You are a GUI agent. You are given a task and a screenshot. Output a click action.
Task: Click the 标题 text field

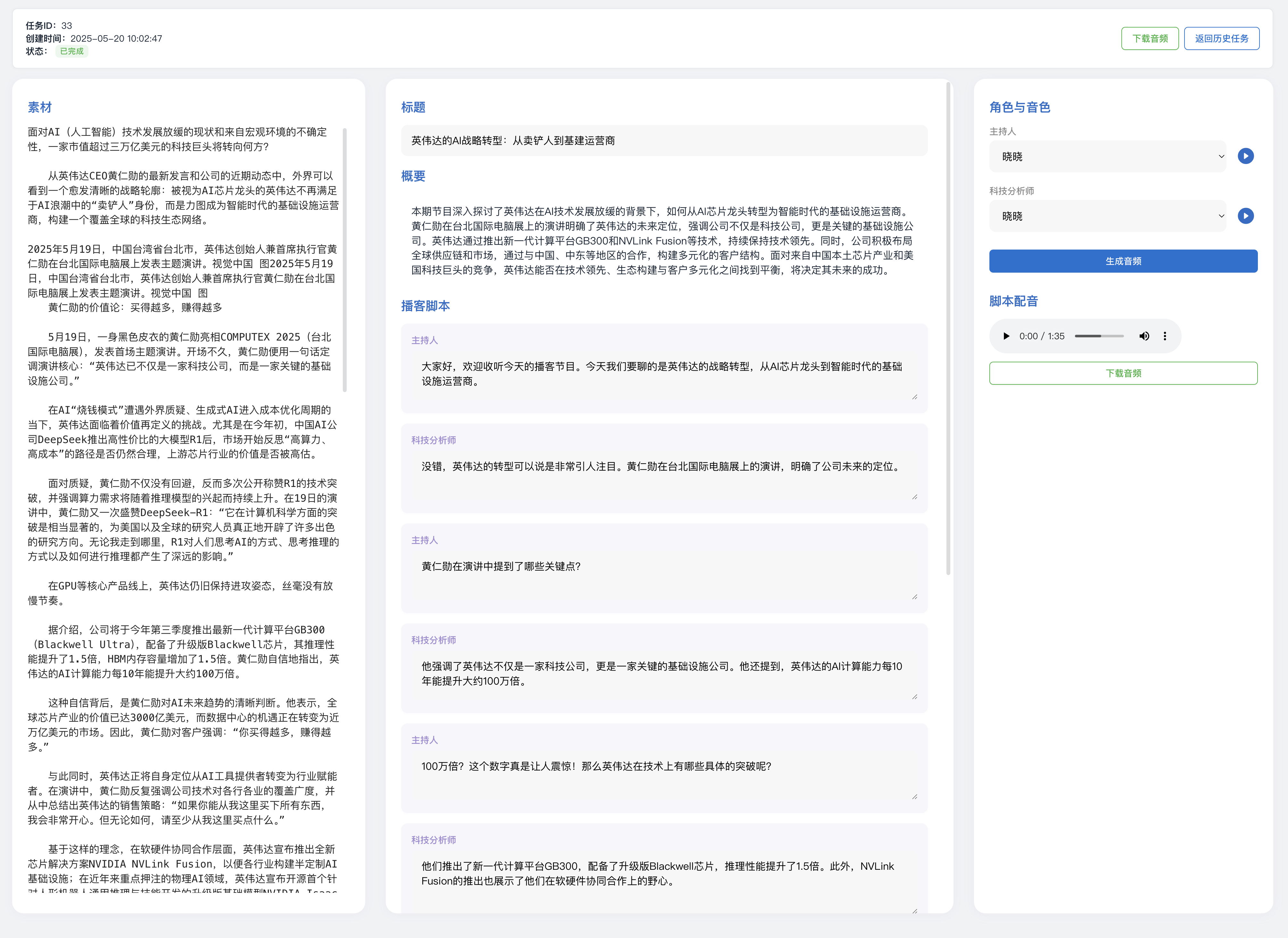click(x=664, y=140)
